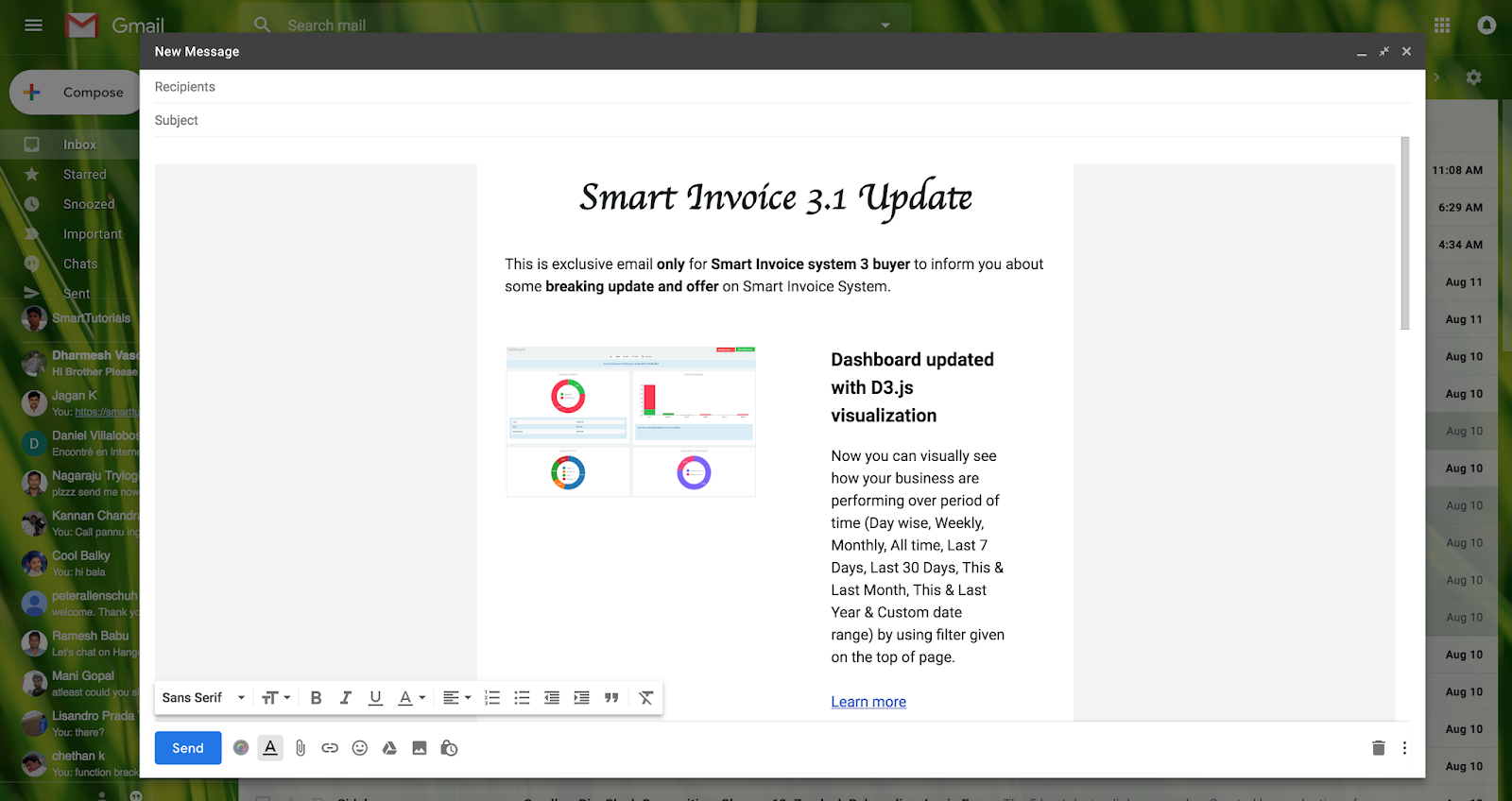The height and width of the screenshot is (801, 1512).
Task: Open Gmail main menu hamburger
Action: (34, 26)
